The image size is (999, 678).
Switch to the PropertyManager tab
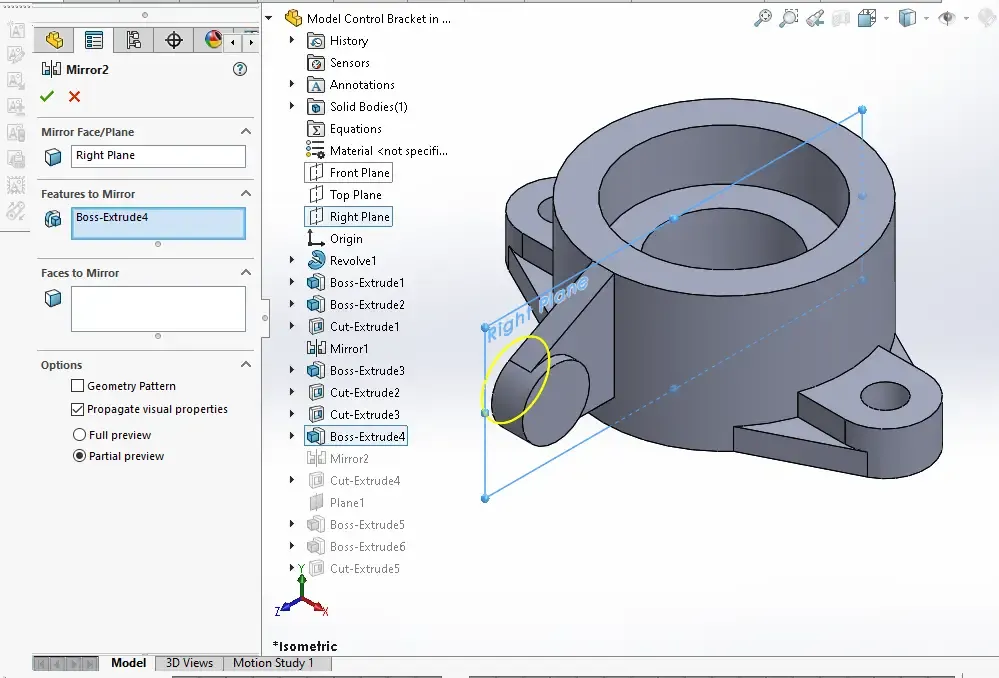click(94, 40)
